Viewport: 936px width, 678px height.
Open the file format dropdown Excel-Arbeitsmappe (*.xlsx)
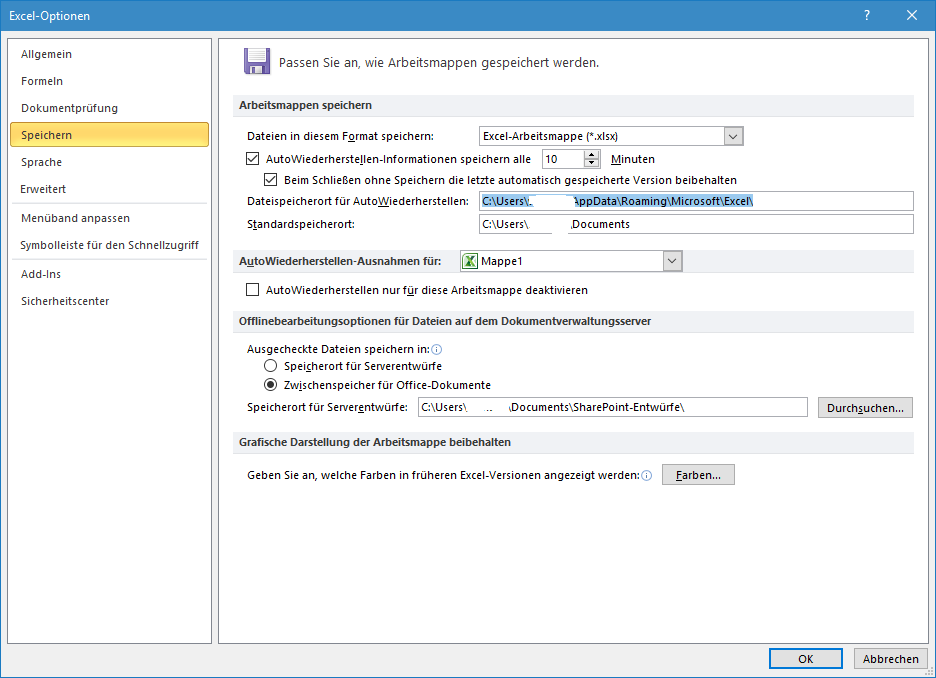point(734,136)
